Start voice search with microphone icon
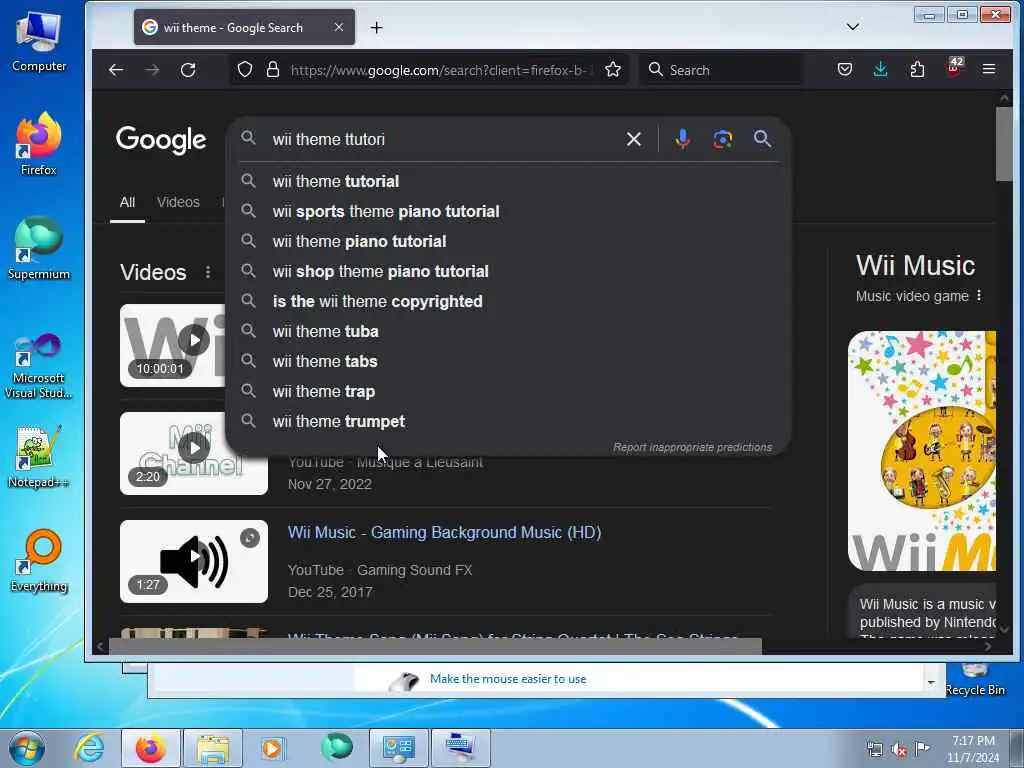The width and height of the screenshot is (1024, 768). point(682,139)
